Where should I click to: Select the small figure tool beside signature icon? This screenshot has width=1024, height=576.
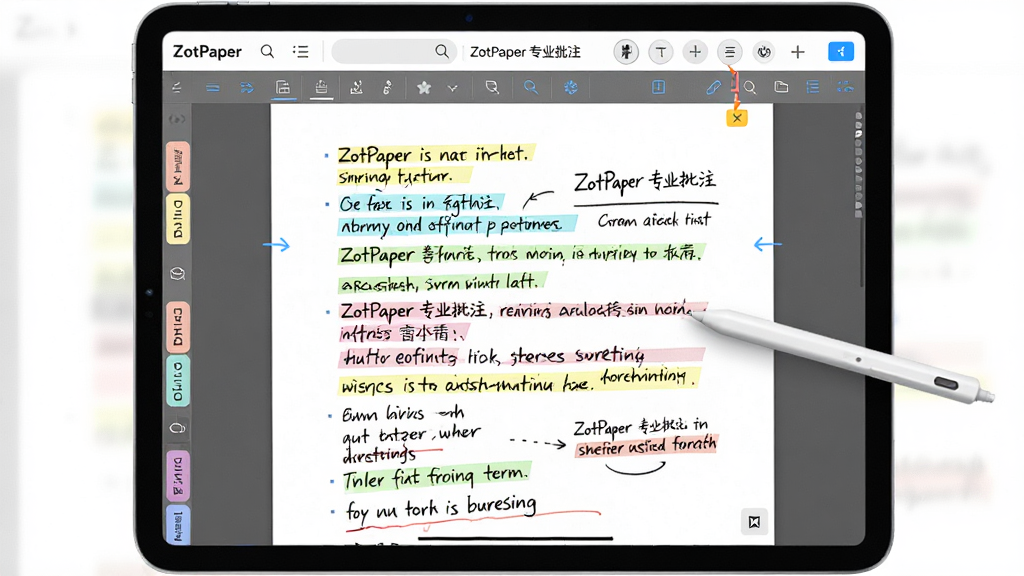387,88
